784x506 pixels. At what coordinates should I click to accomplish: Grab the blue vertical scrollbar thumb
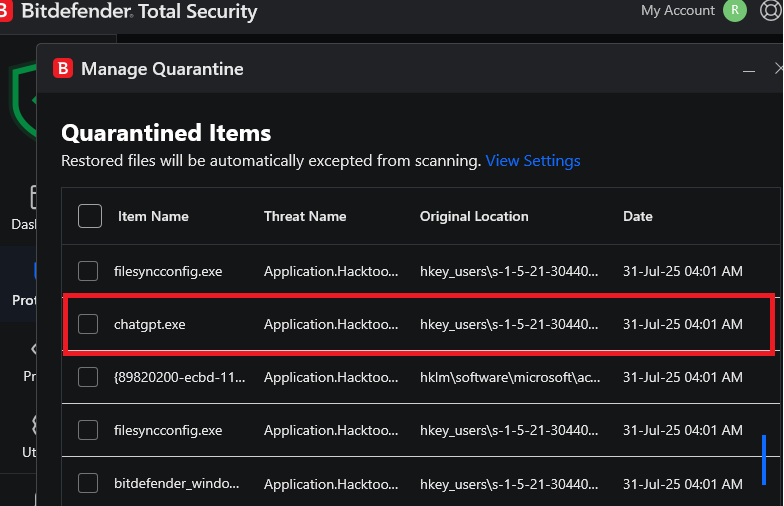[x=764, y=460]
